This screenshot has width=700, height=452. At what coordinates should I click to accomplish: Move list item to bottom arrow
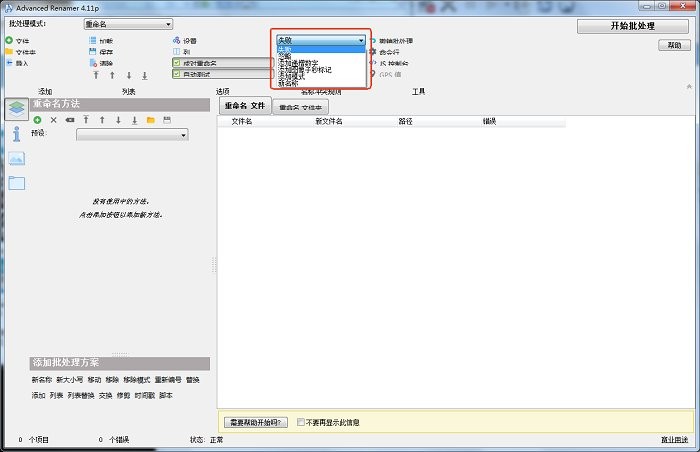click(145, 75)
